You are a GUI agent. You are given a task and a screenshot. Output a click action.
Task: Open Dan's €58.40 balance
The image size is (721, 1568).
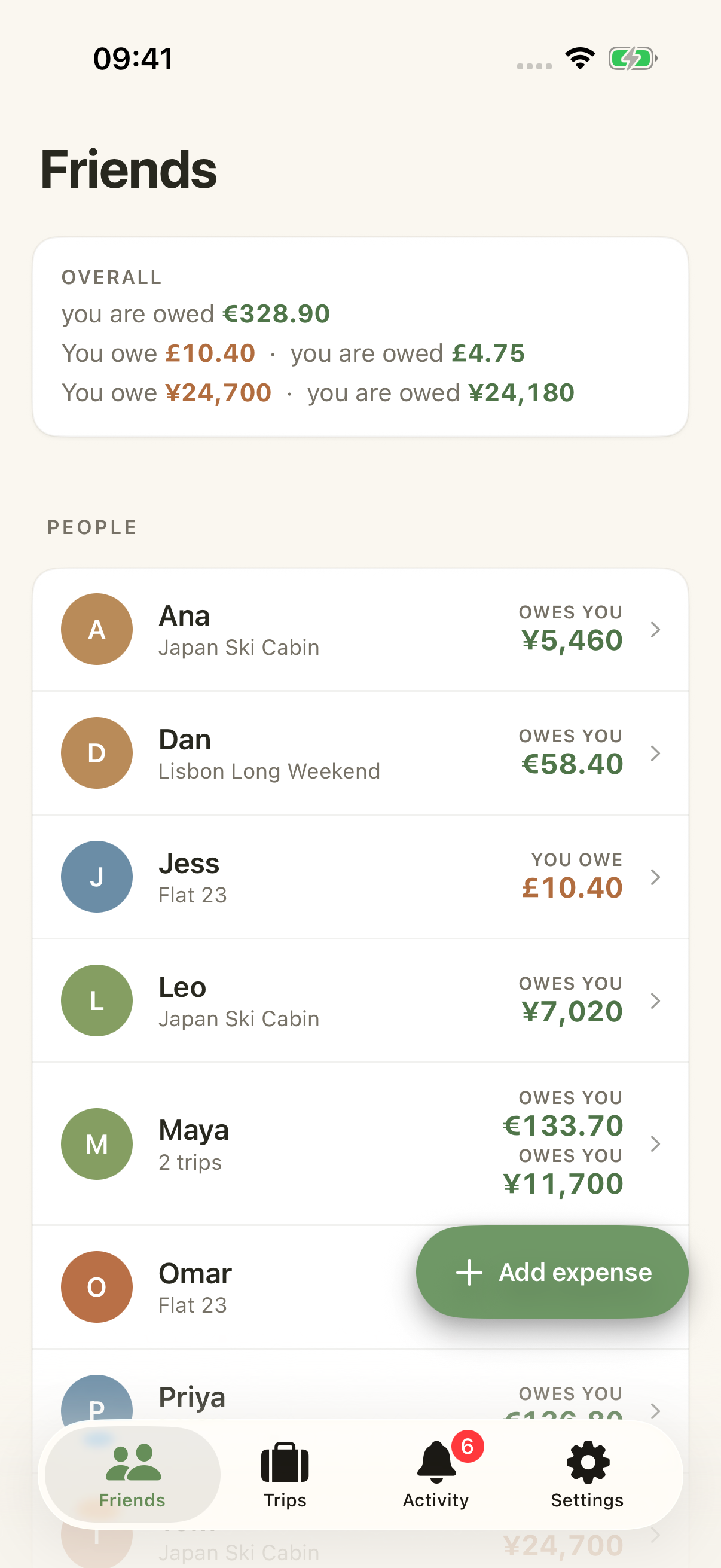pos(572,764)
